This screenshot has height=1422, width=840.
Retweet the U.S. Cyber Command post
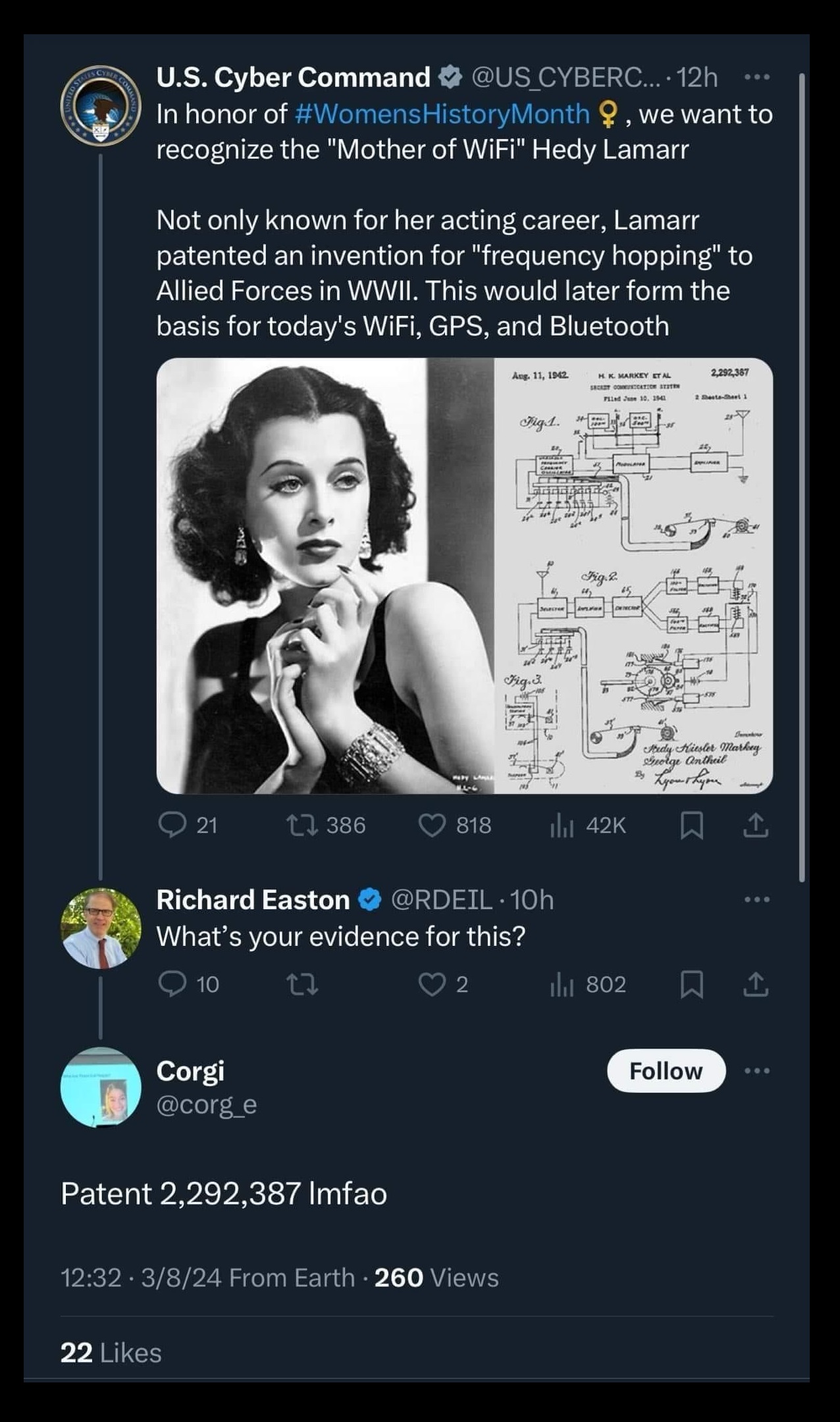coord(302,825)
